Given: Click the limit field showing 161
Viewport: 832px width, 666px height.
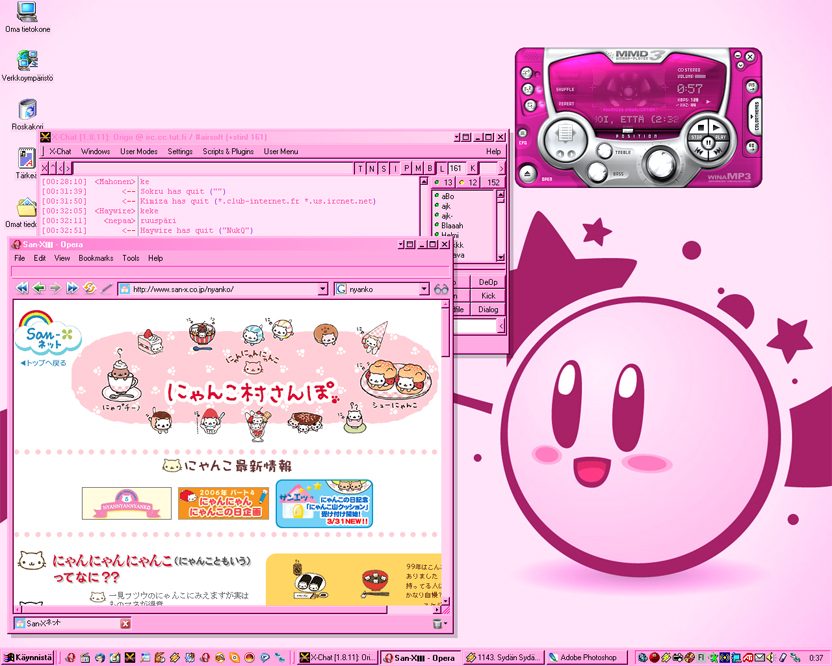Looking at the screenshot, I should pos(456,168).
